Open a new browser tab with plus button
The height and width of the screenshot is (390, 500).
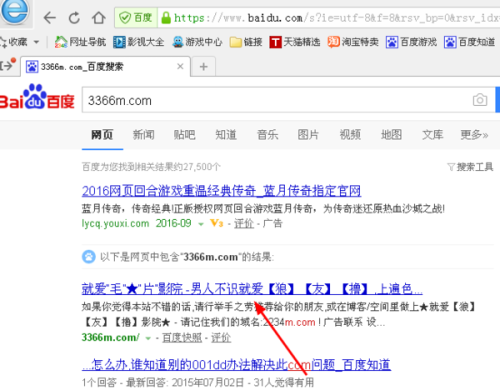coord(203,67)
